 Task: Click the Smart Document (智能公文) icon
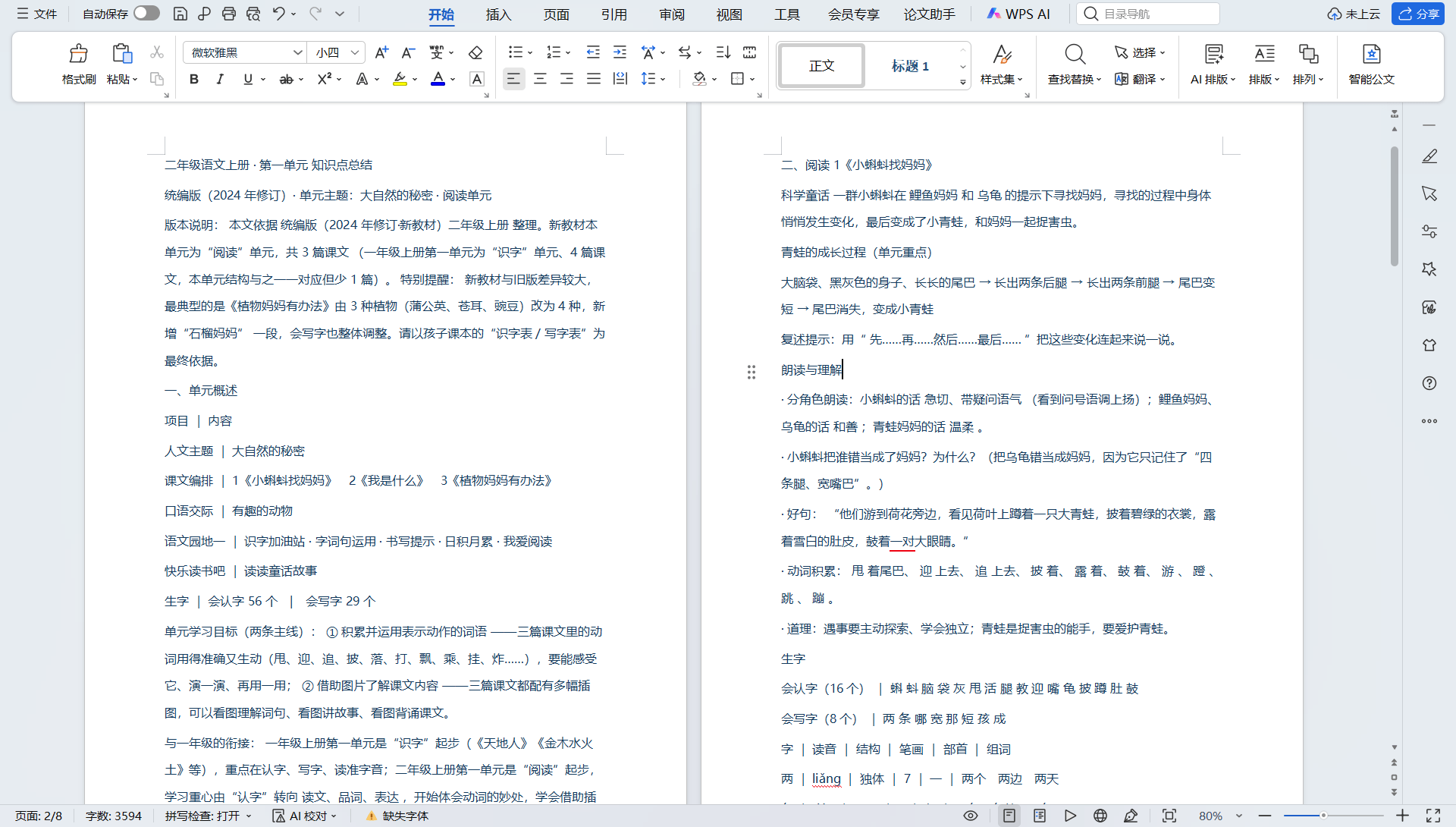1371,64
